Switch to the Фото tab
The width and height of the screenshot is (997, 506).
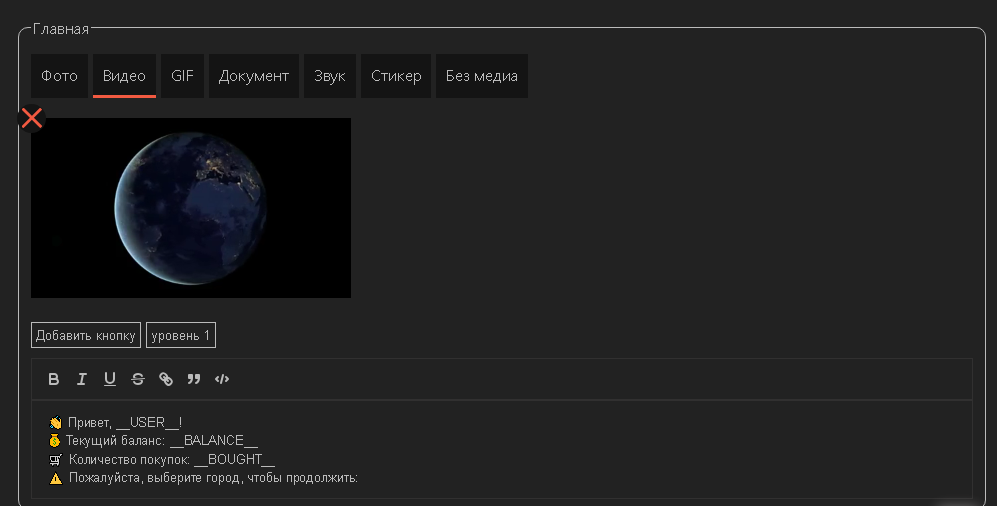coord(59,76)
